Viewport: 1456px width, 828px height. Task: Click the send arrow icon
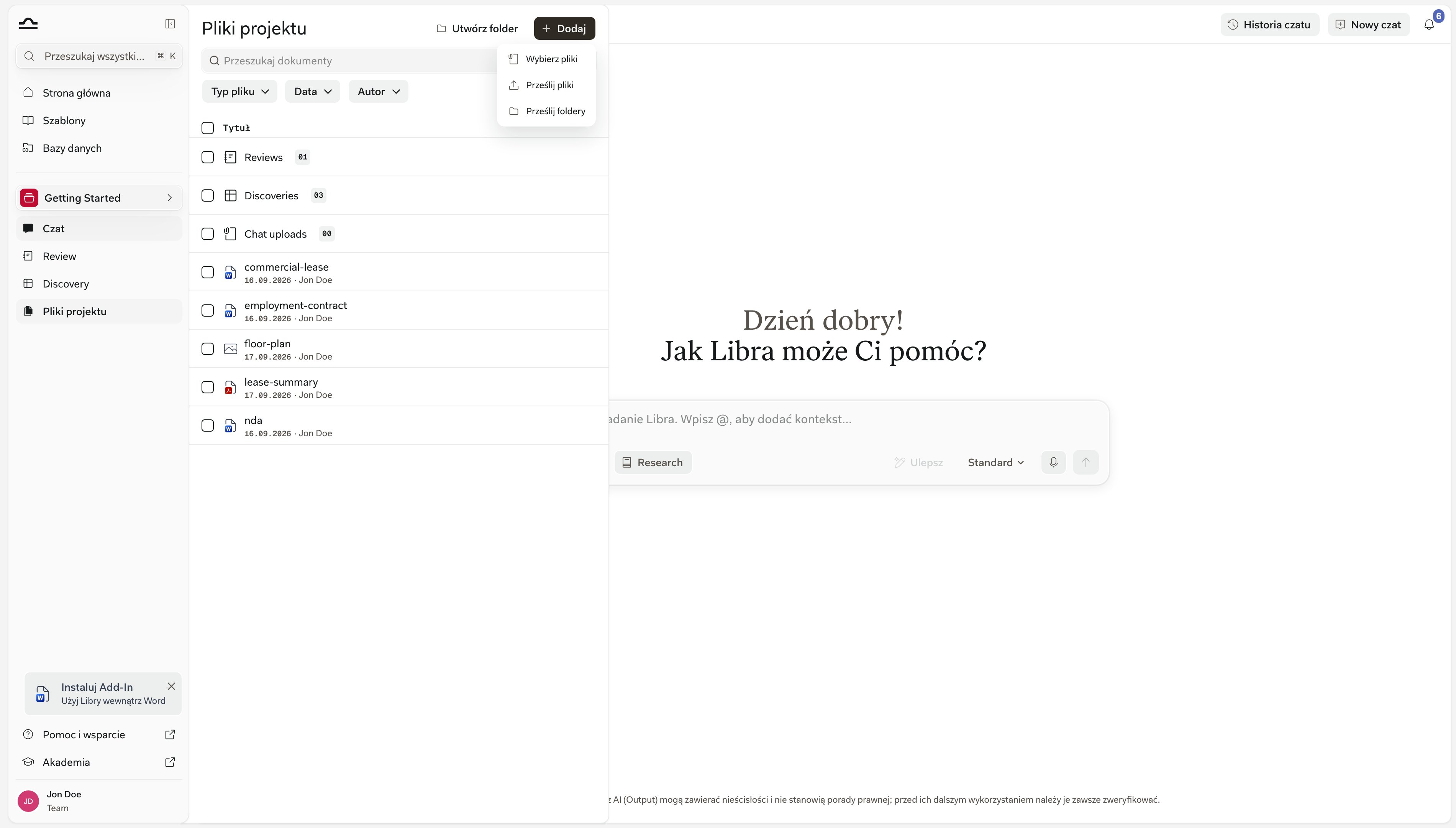1085,462
